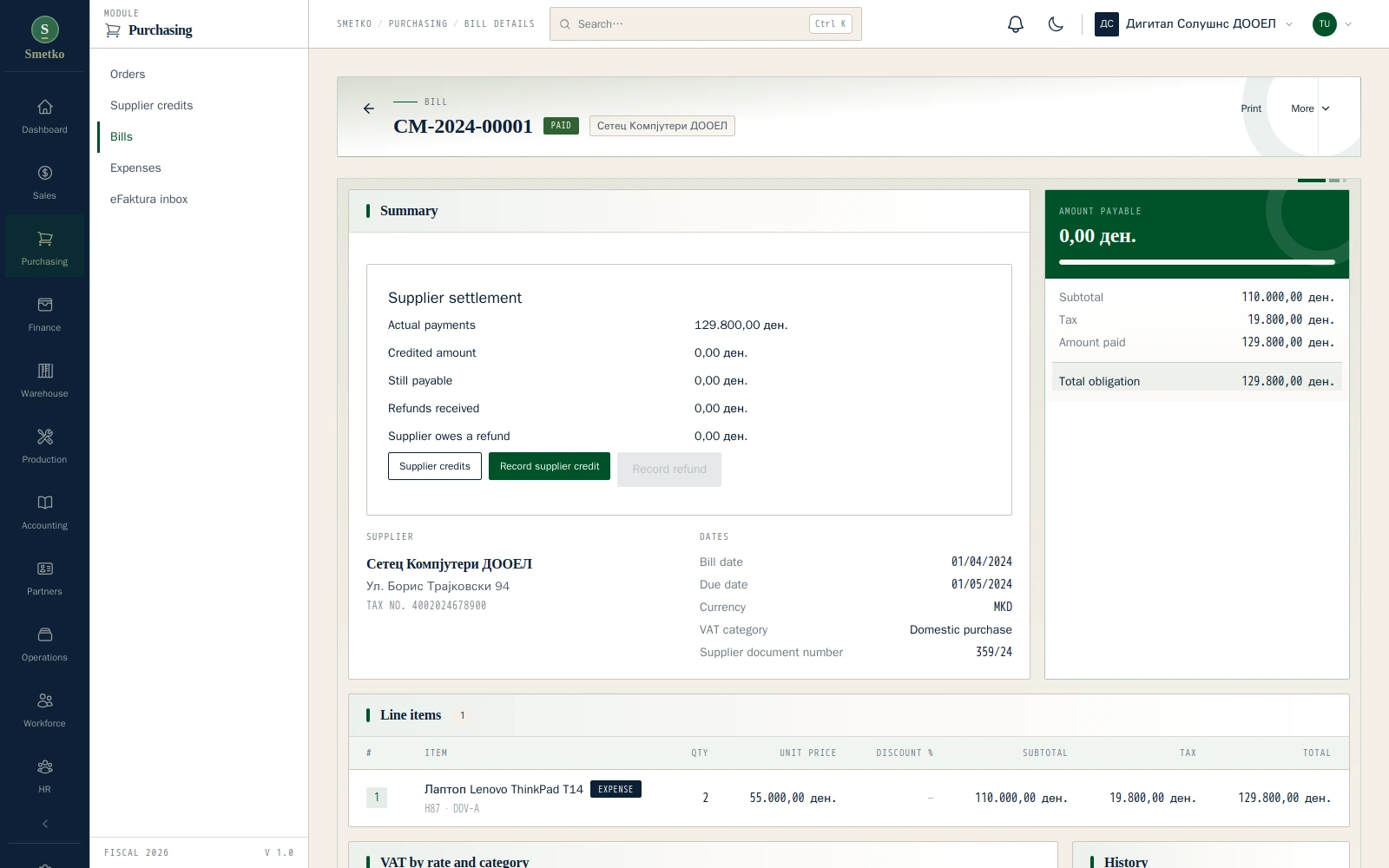Click the back arrow beside bill number
Screen dimensions: 1389x868
(x=369, y=108)
